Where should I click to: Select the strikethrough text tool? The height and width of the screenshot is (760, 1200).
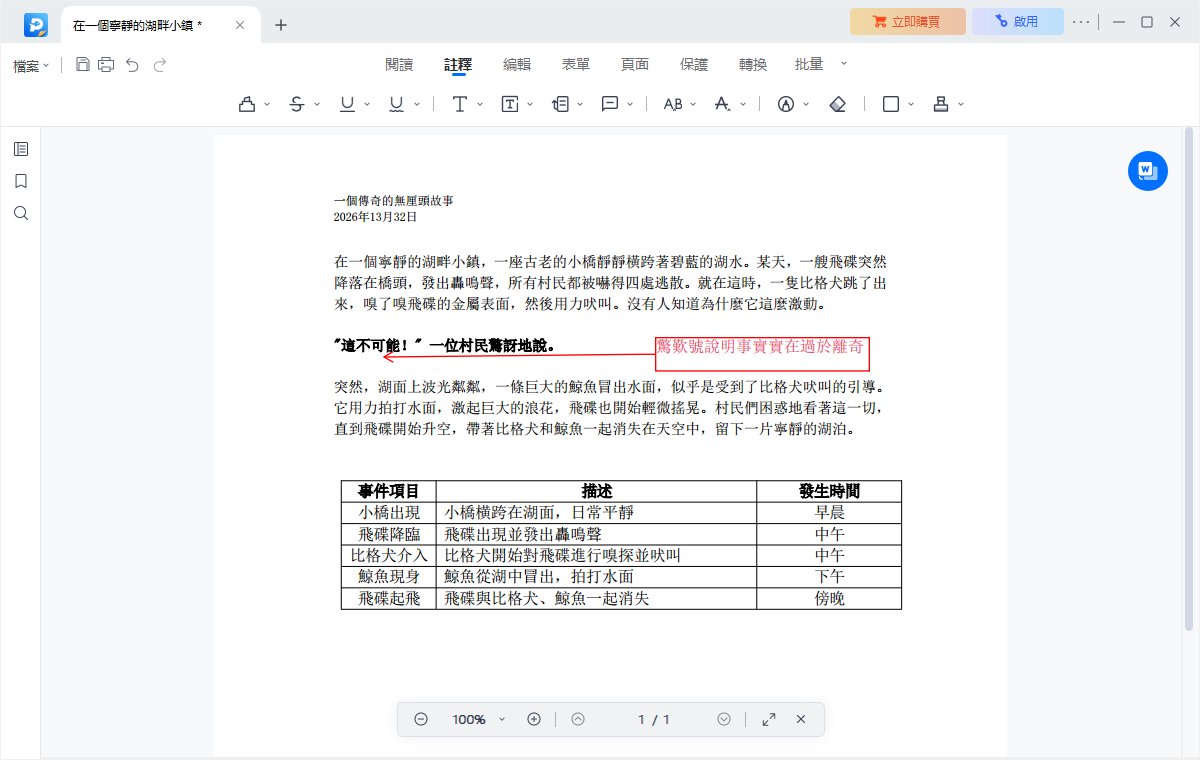(x=296, y=103)
